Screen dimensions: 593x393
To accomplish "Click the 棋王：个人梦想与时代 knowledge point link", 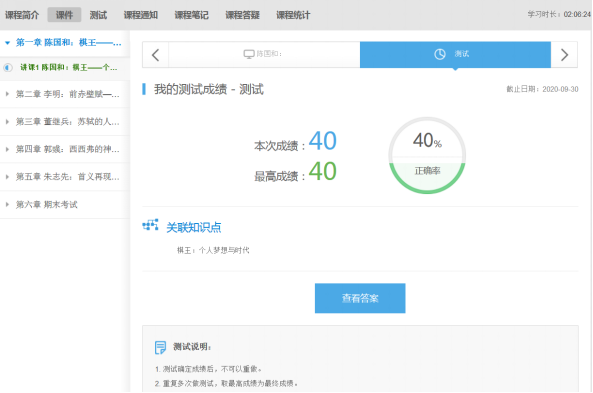I will click(x=213, y=250).
